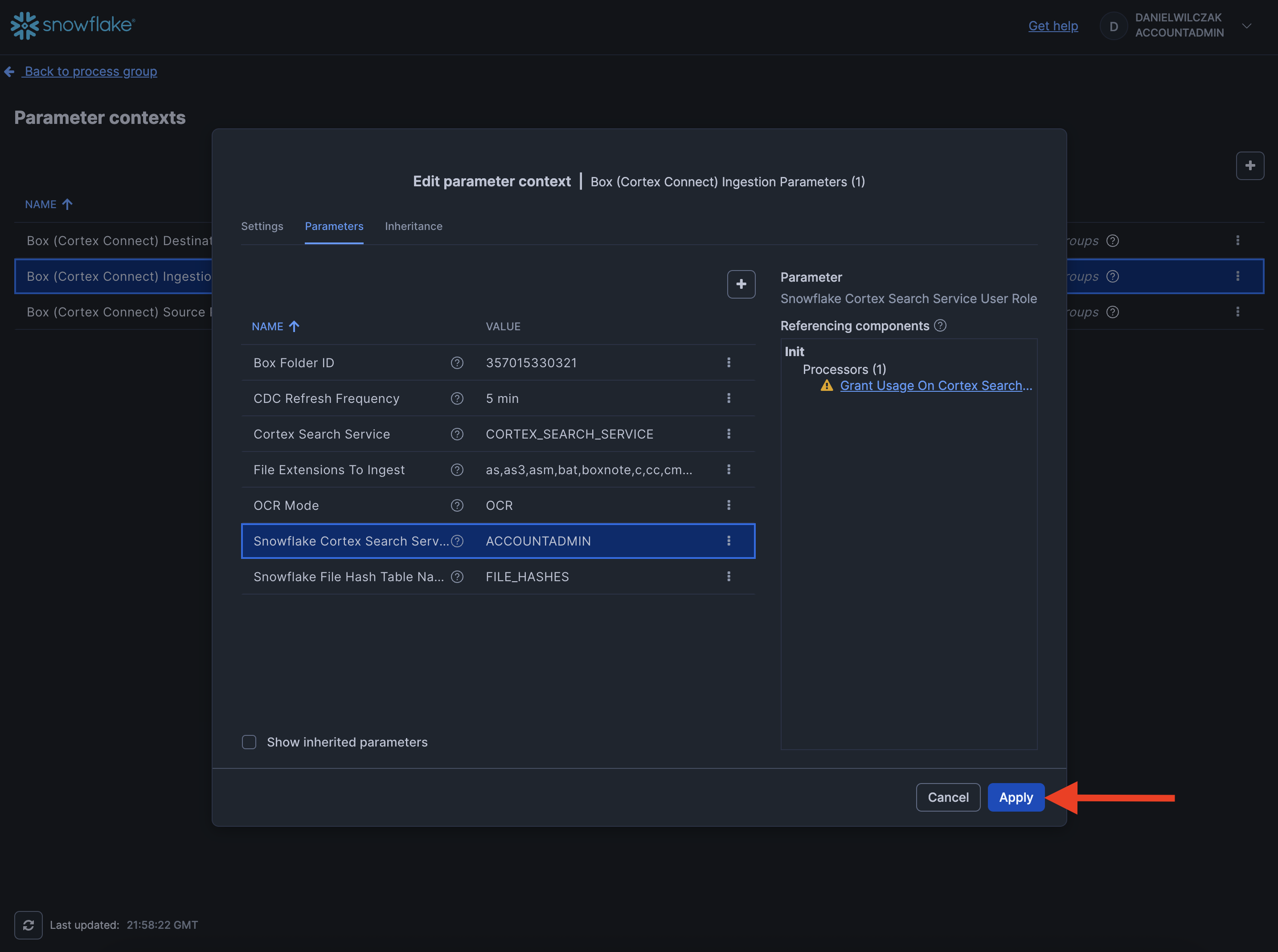Switch to the Inheritance tab
The height and width of the screenshot is (952, 1278).
(x=413, y=226)
